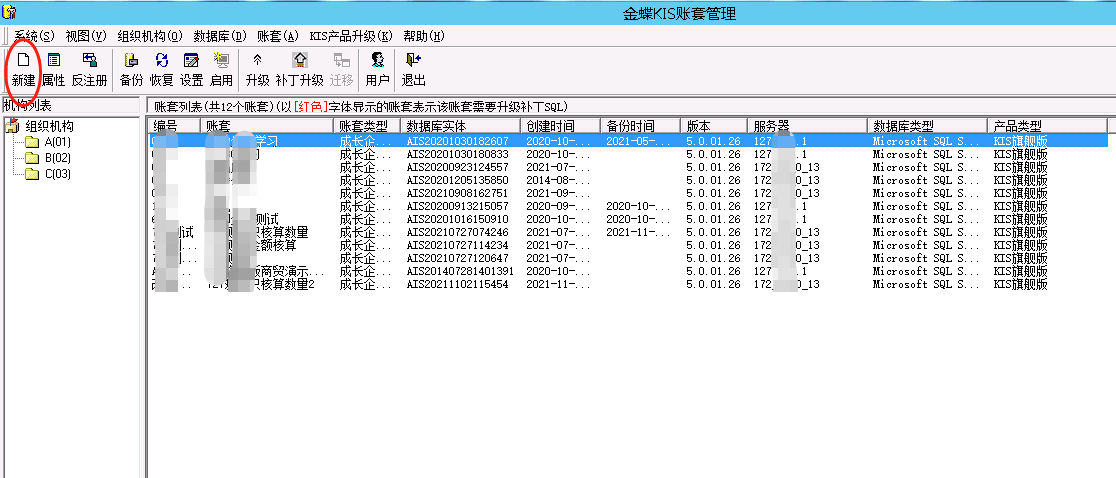Open the 系统(S) menu
Viewport: 1116px width, 478px height.
[34, 36]
